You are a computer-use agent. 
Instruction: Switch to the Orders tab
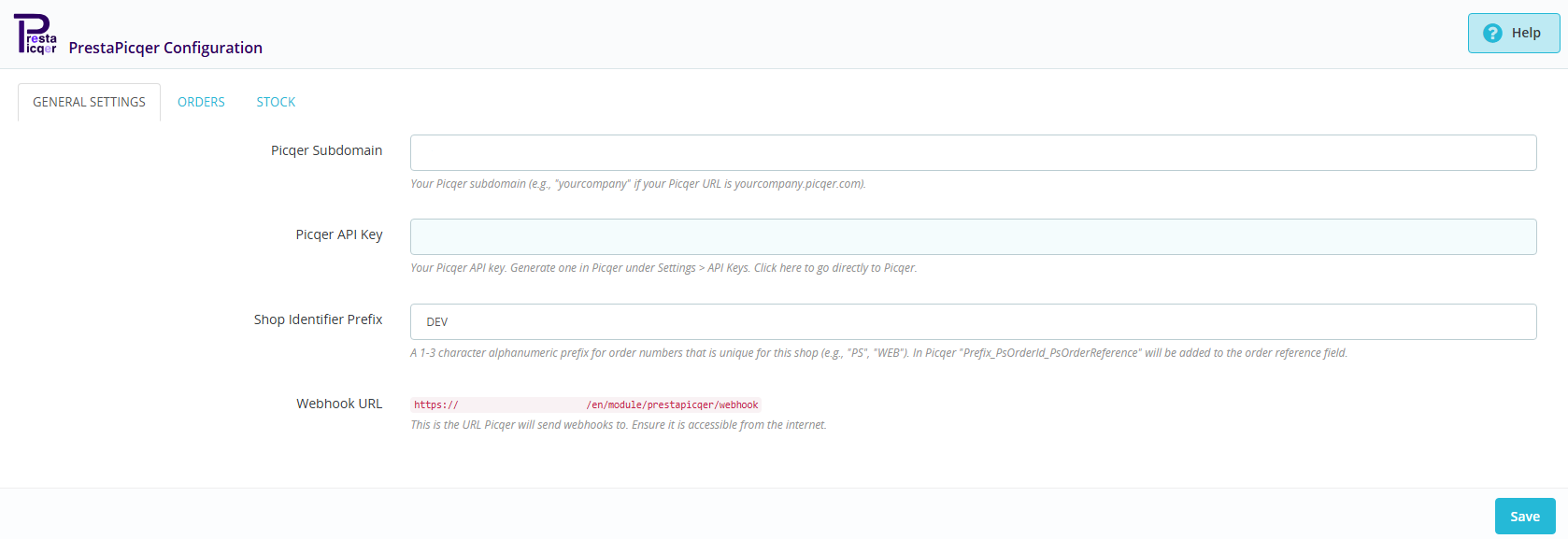tap(201, 102)
